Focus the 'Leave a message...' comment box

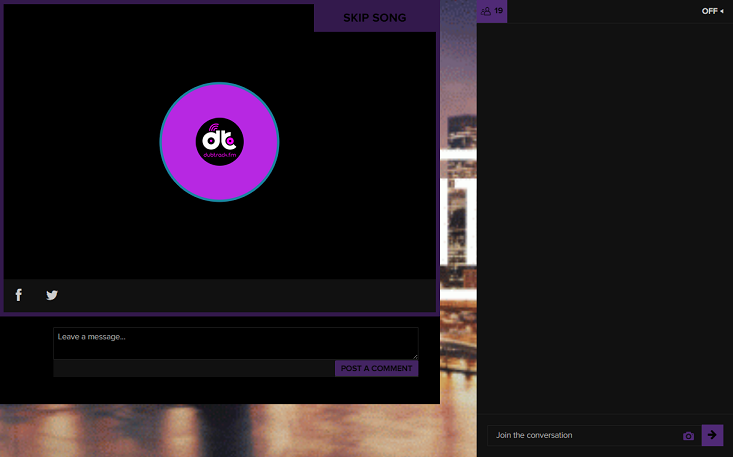coord(236,343)
